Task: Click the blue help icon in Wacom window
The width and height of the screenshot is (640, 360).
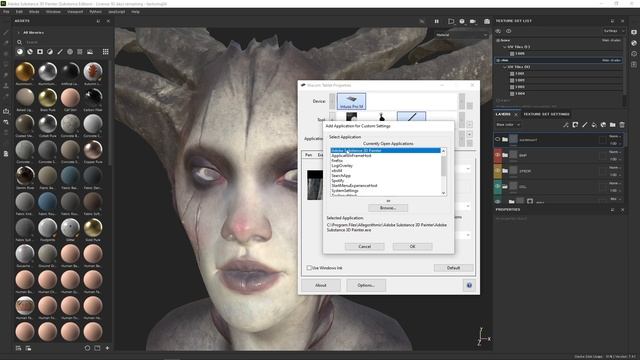Action: point(469,285)
